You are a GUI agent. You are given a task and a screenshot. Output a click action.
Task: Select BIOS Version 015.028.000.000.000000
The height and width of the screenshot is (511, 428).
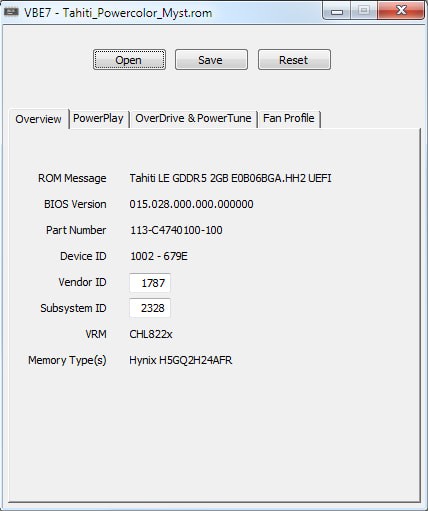[x=191, y=204]
